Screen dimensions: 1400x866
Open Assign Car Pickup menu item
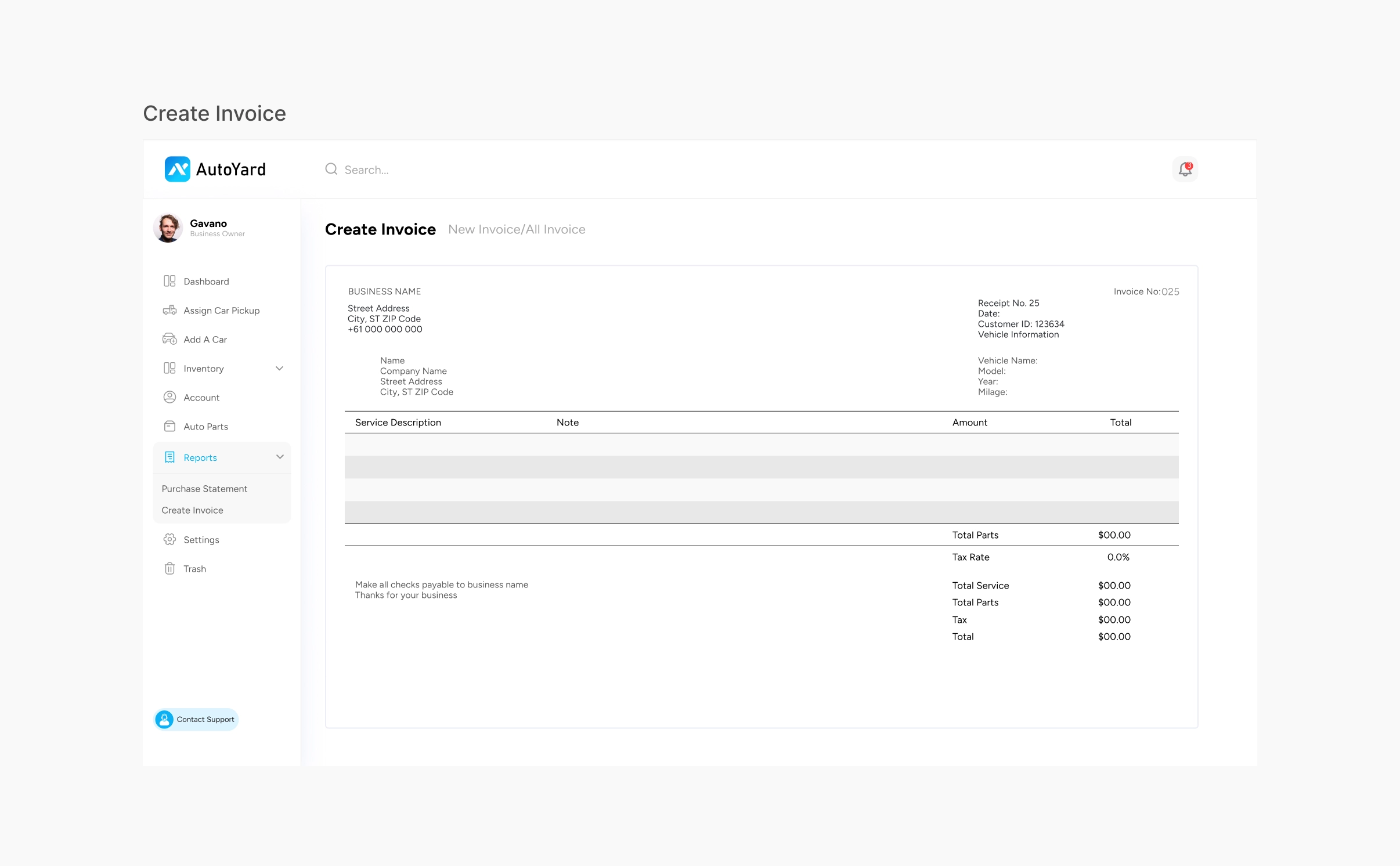(222, 311)
